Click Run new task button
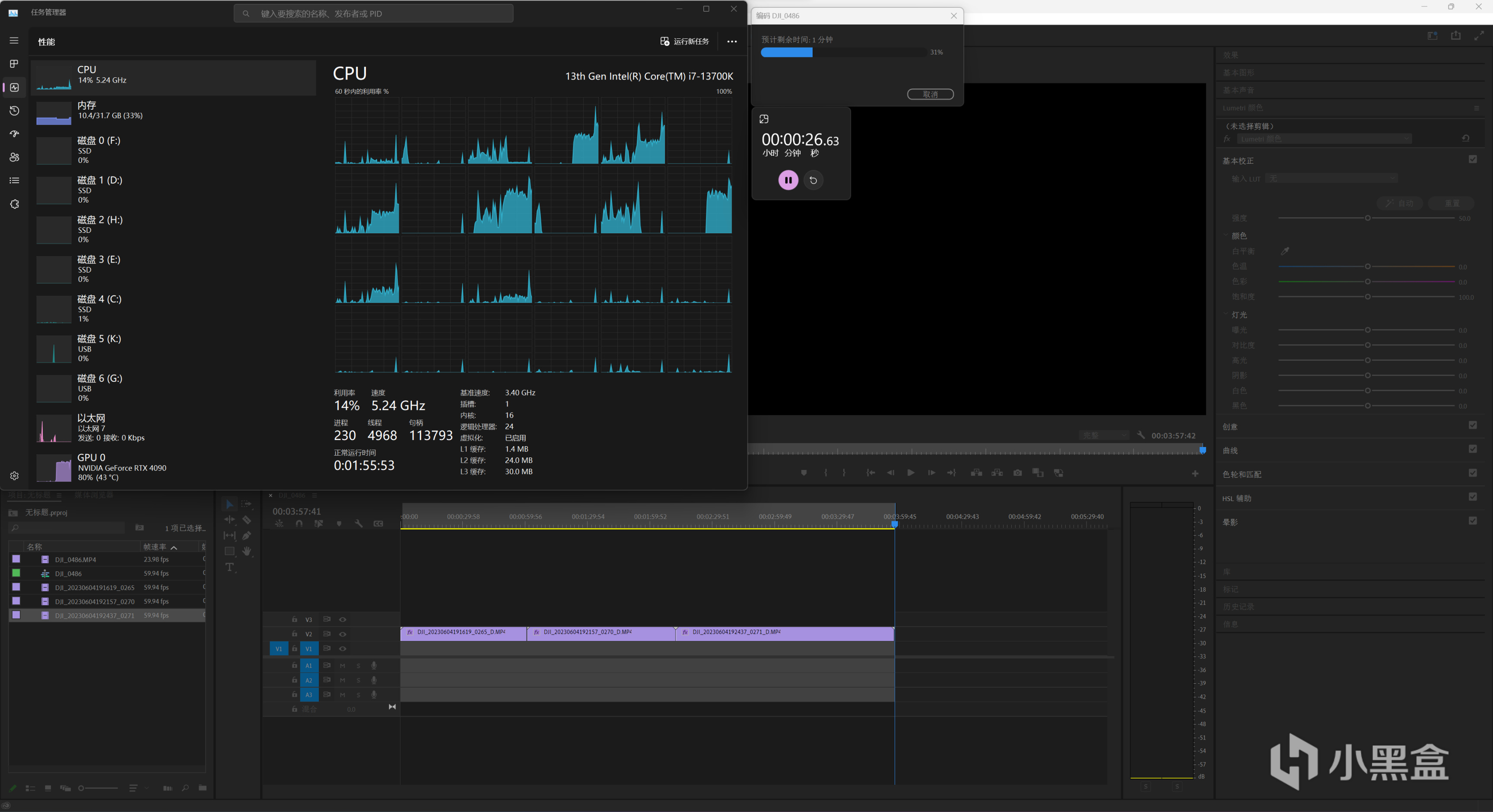Viewport: 1493px width, 812px height. point(684,41)
